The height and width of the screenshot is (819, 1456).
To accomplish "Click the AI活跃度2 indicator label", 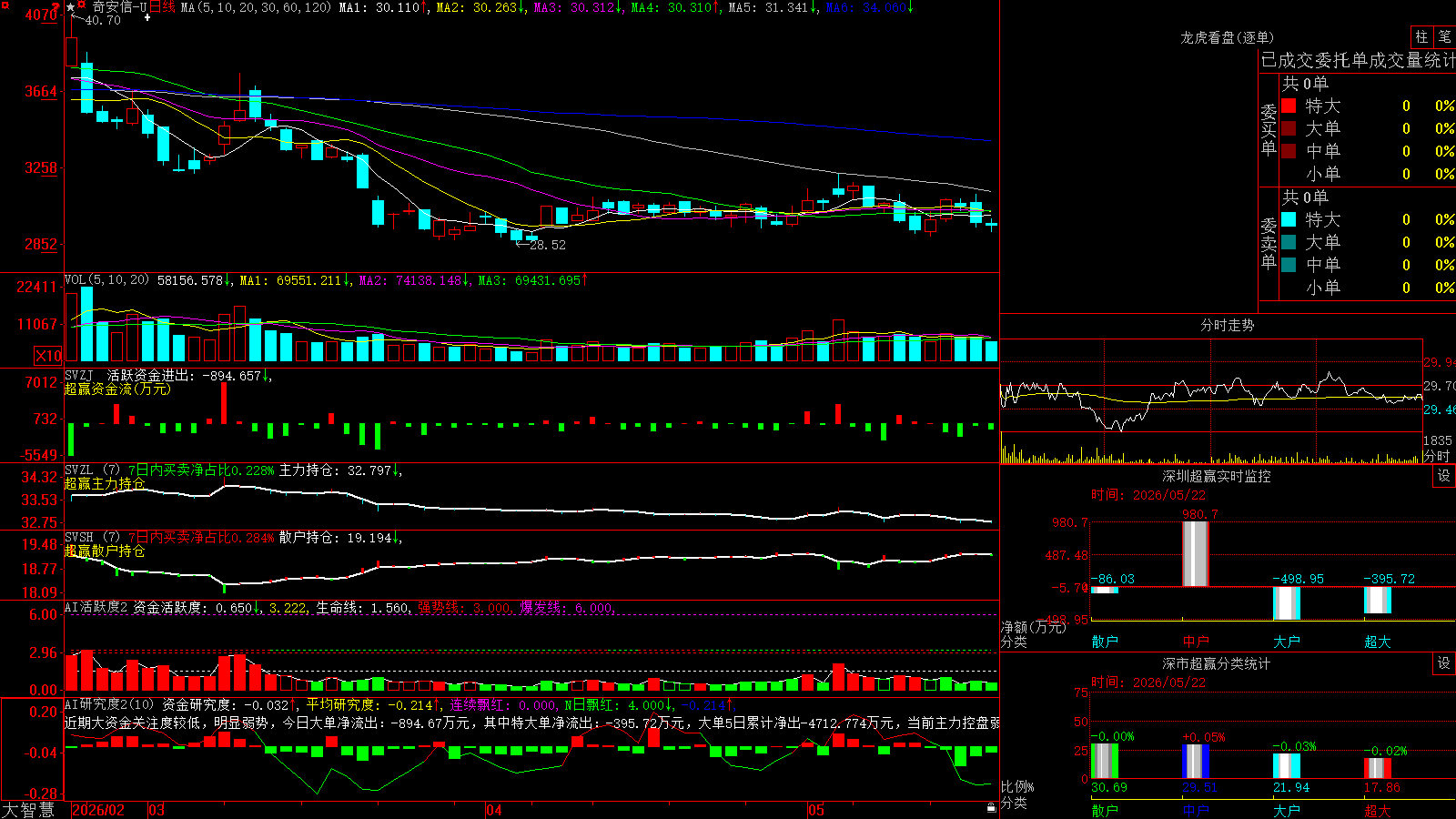I will point(96,607).
